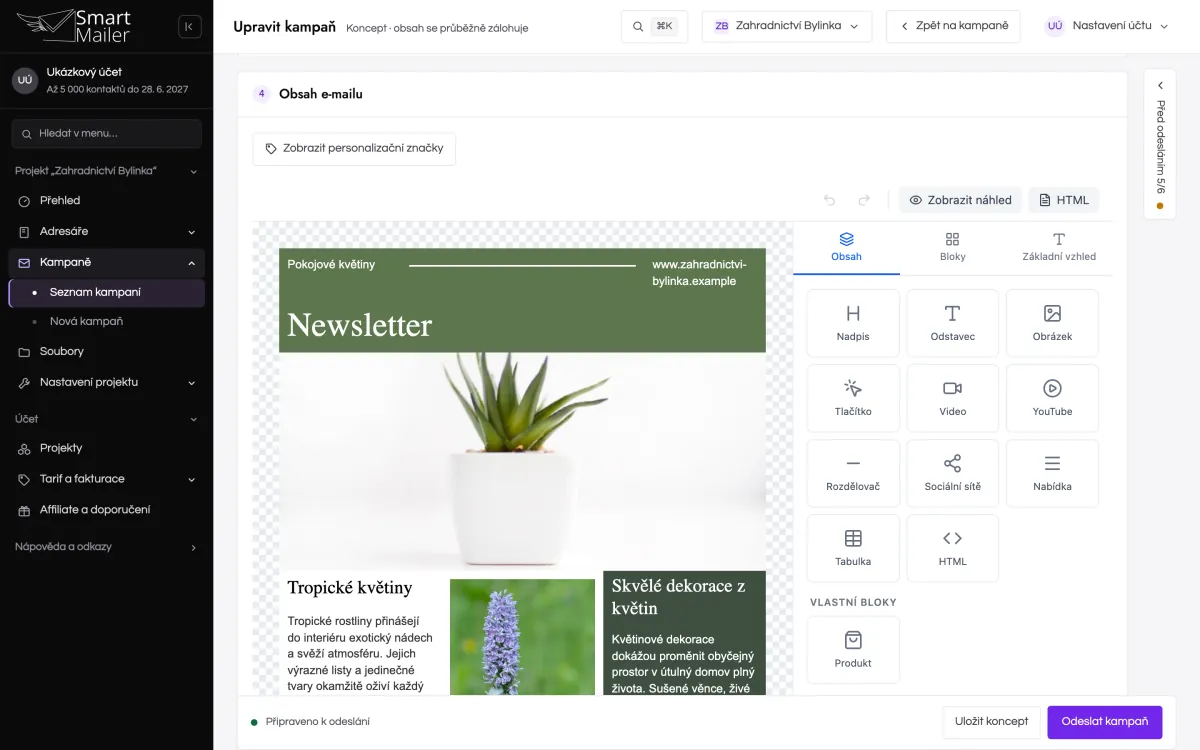
Task: Click Zobrazit náhled button
Action: [x=960, y=200]
